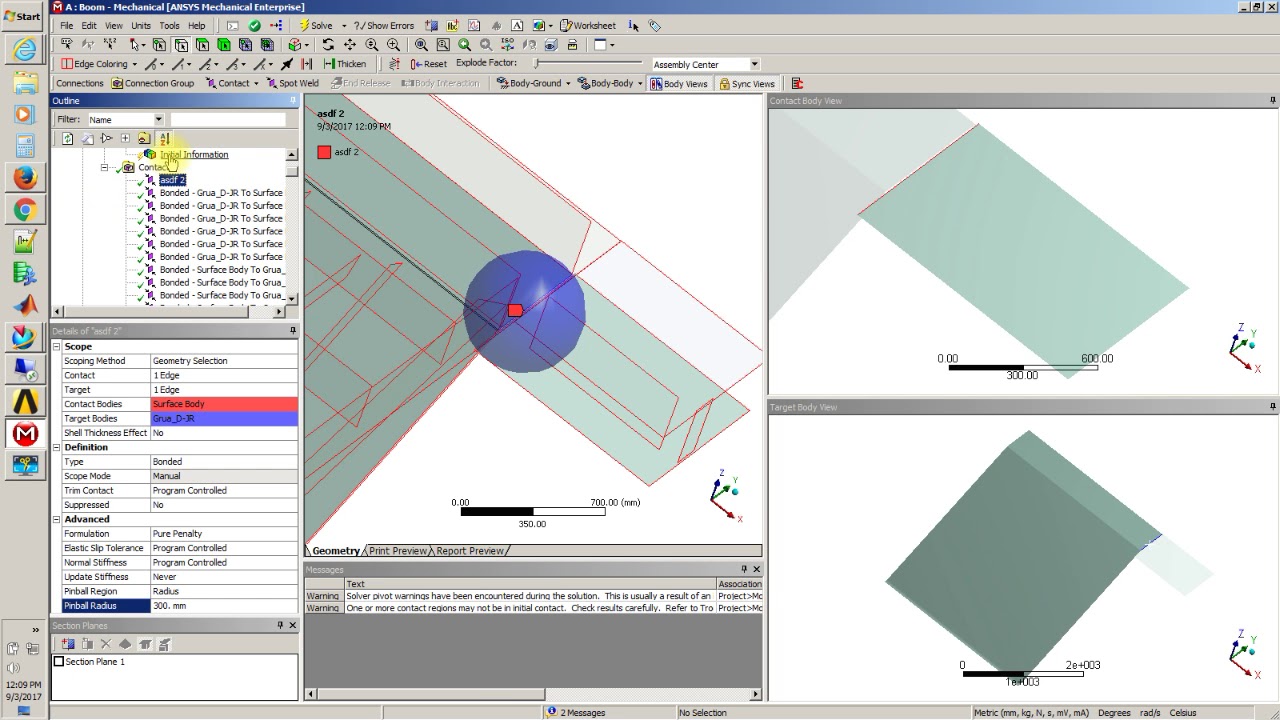Screen dimensions: 1280x720
Task: Click the Pinball Radius value field
Action: click(224, 606)
